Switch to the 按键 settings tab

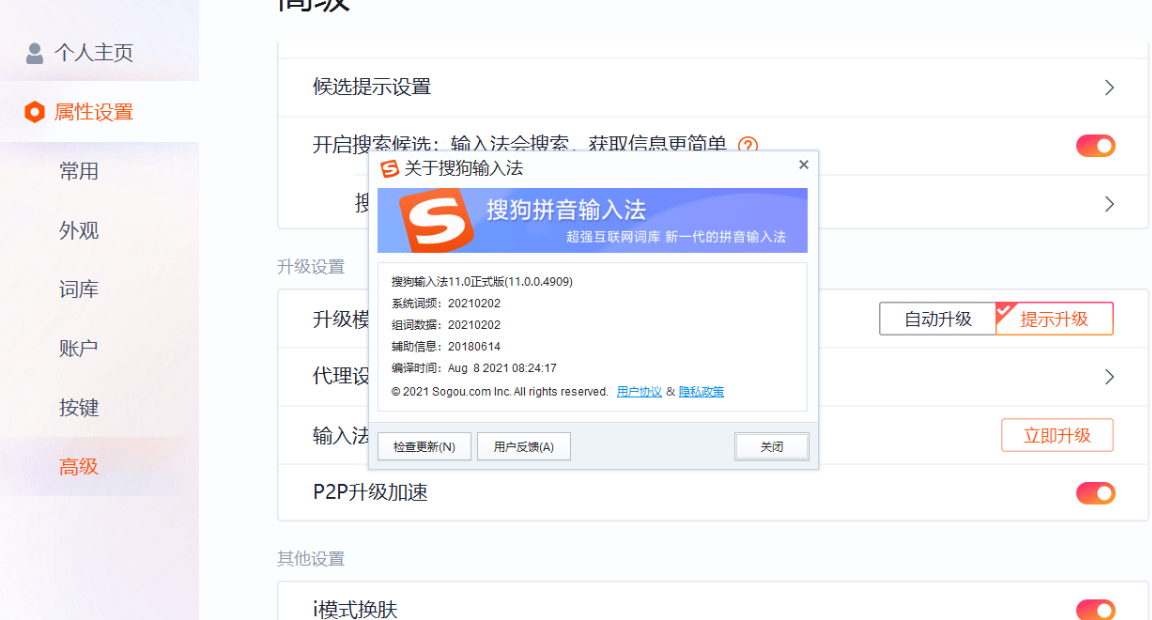[79, 408]
